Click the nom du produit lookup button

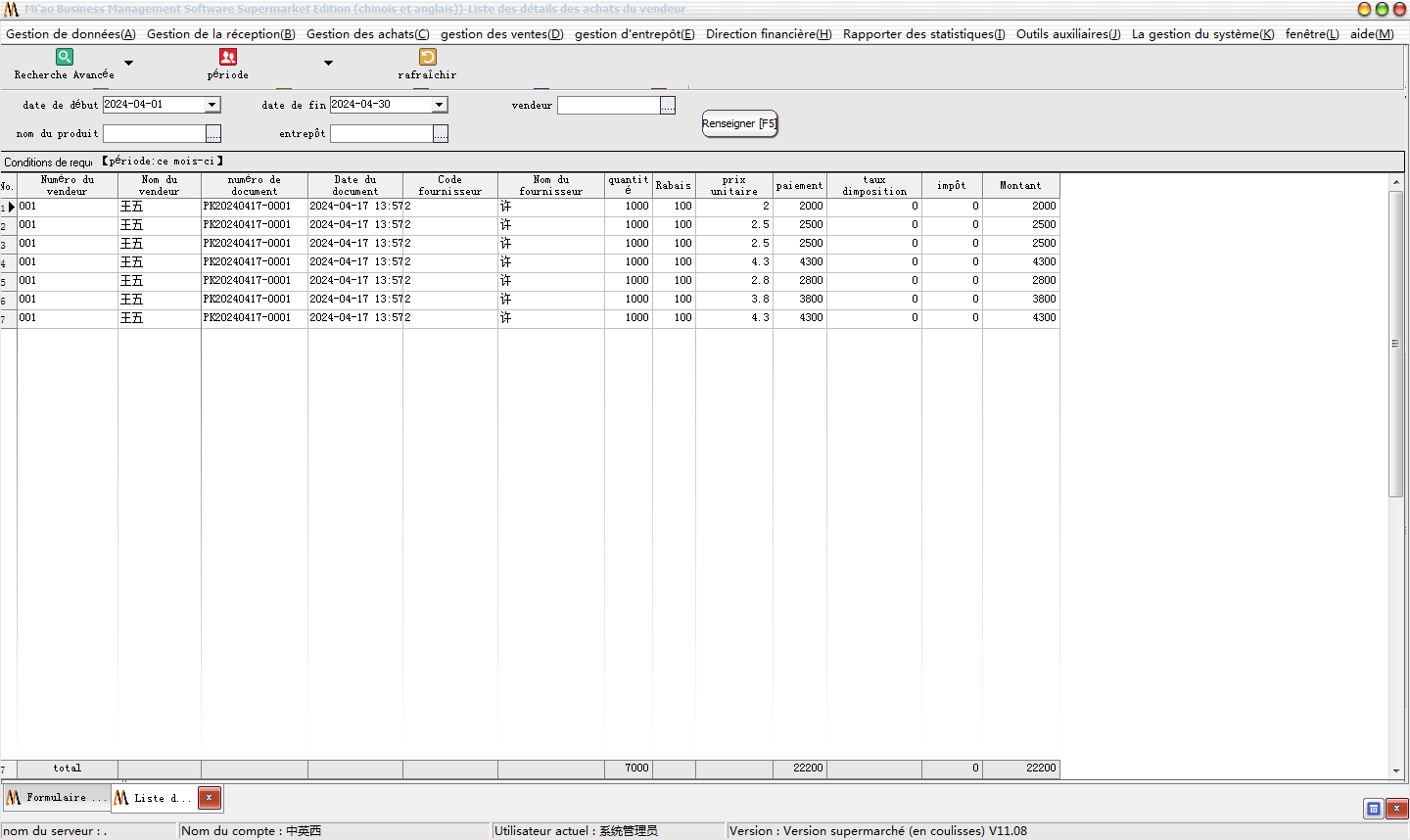[x=213, y=133]
